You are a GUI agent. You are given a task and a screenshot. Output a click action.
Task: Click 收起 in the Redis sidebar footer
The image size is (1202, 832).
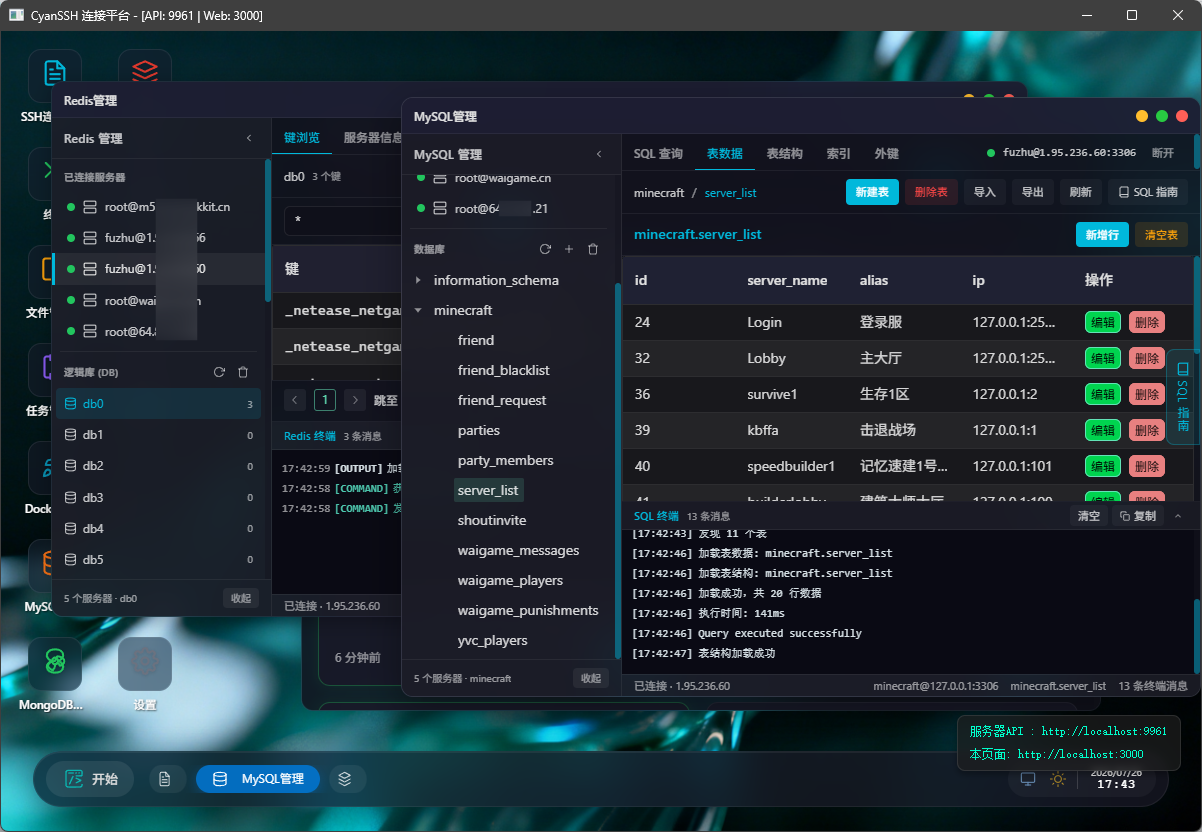241,598
